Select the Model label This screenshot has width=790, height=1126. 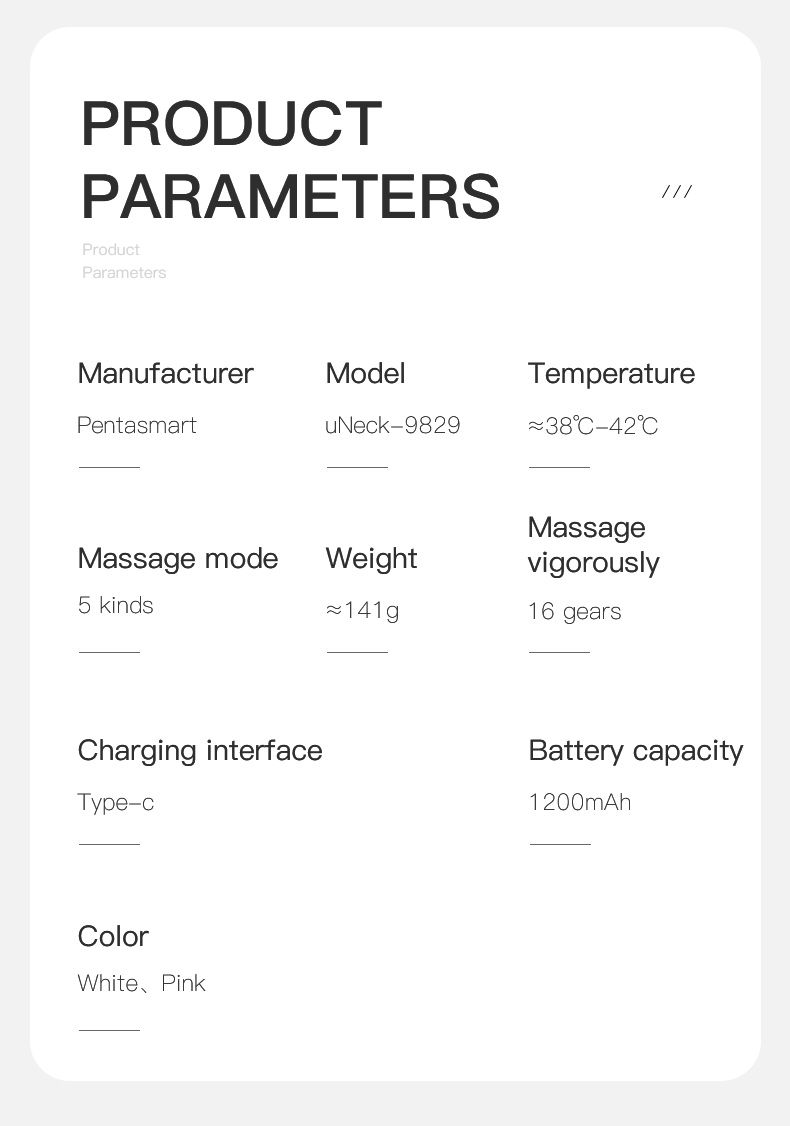pyautogui.click(x=366, y=373)
